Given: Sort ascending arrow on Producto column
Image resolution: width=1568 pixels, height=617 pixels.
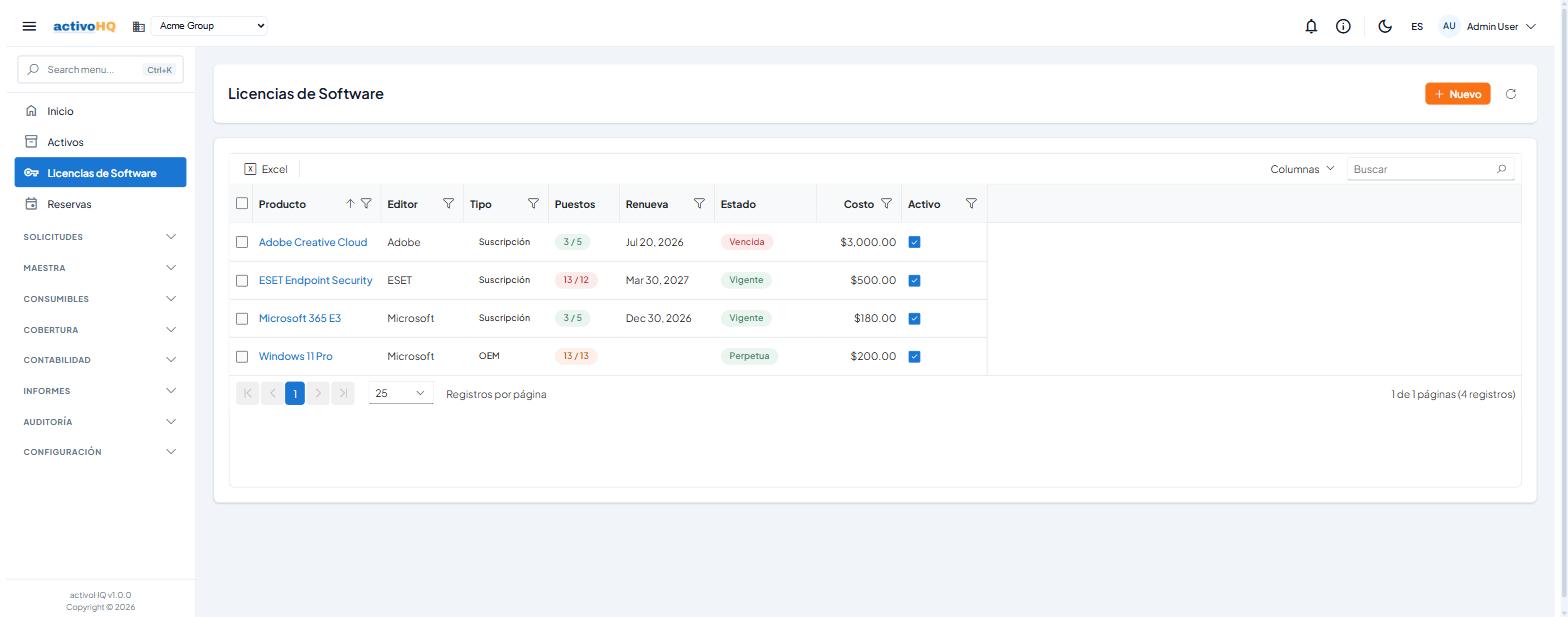Looking at the screenshot, I should (350, 204).
